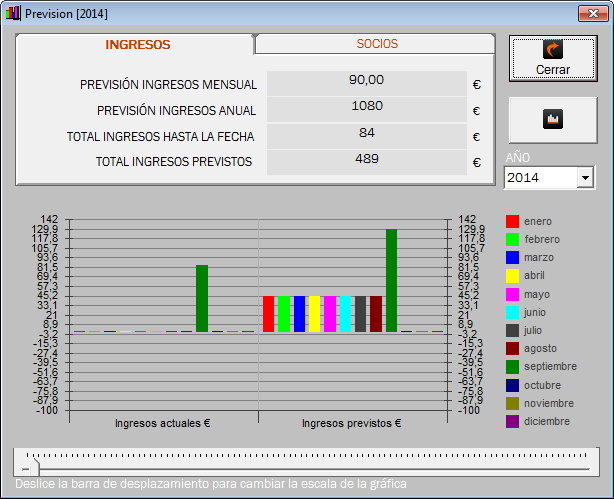Click the diciembre purple legend swatch
Viewport: 614px width, 499px height.
pyautogui.click(x=512, y=421)
